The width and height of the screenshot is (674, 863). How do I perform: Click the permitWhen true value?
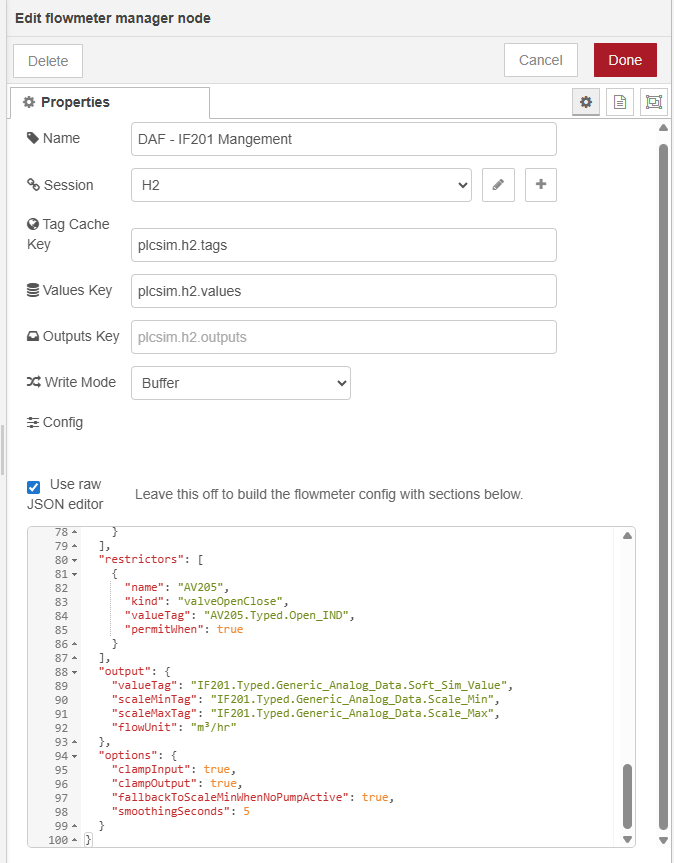click(230, 629)
